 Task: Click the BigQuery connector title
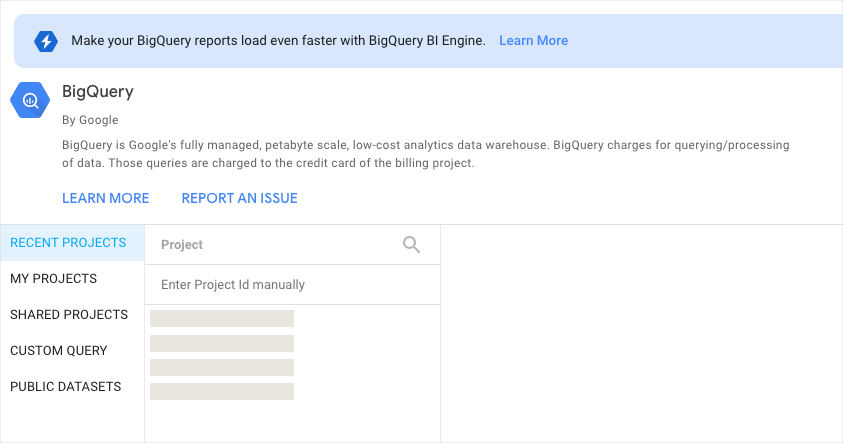click(98, 92)
